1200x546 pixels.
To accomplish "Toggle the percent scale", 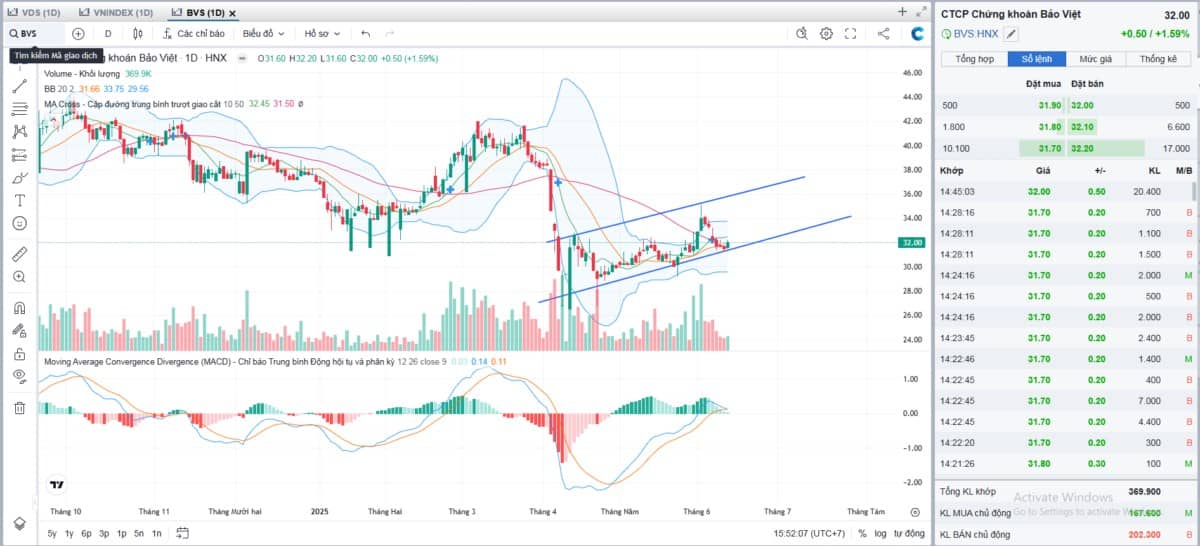I will coord(862,533).
